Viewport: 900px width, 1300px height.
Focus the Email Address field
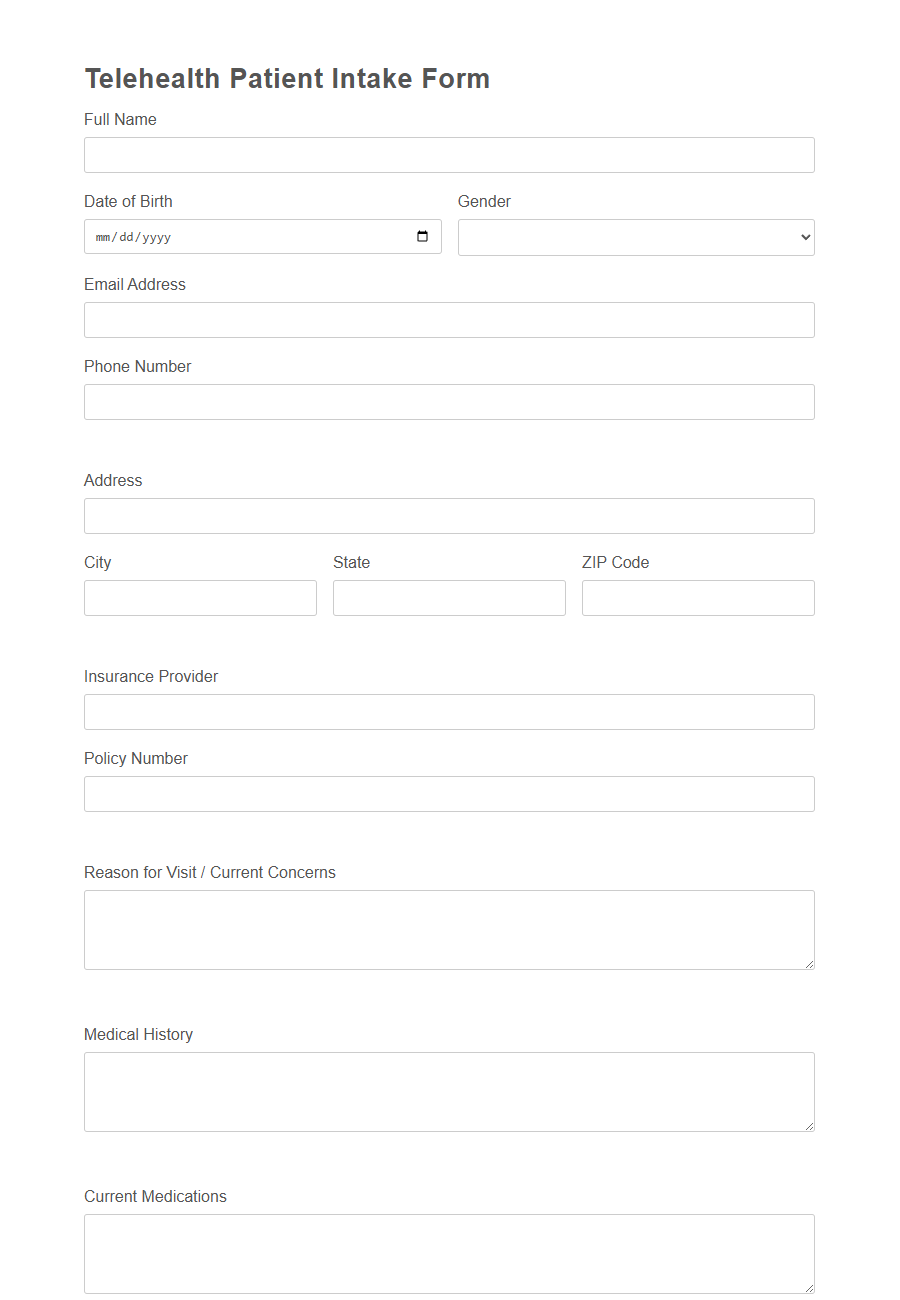[x=448, y=319]
